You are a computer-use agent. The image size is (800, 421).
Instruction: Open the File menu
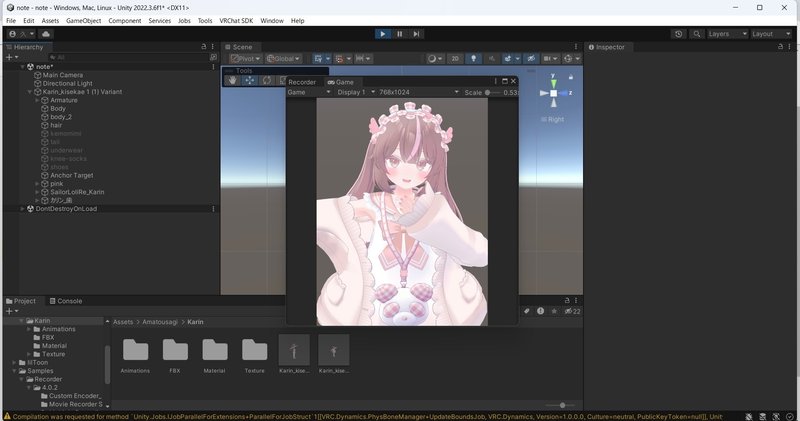(11, 21)
